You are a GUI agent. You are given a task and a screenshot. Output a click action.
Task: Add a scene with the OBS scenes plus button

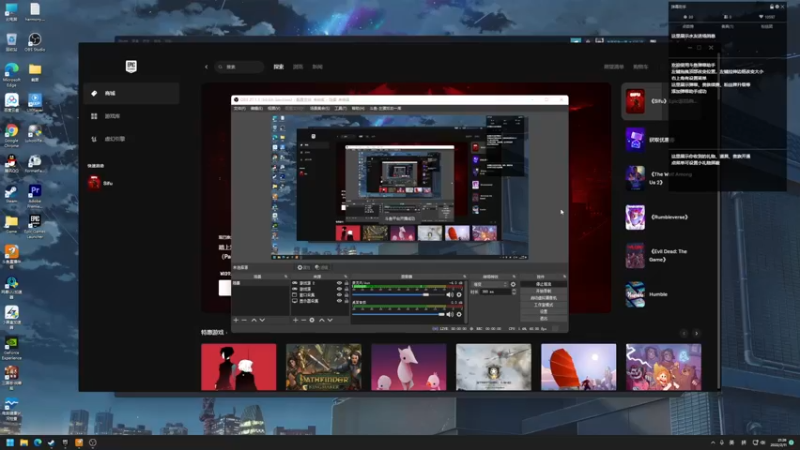[x=236, y=320]
